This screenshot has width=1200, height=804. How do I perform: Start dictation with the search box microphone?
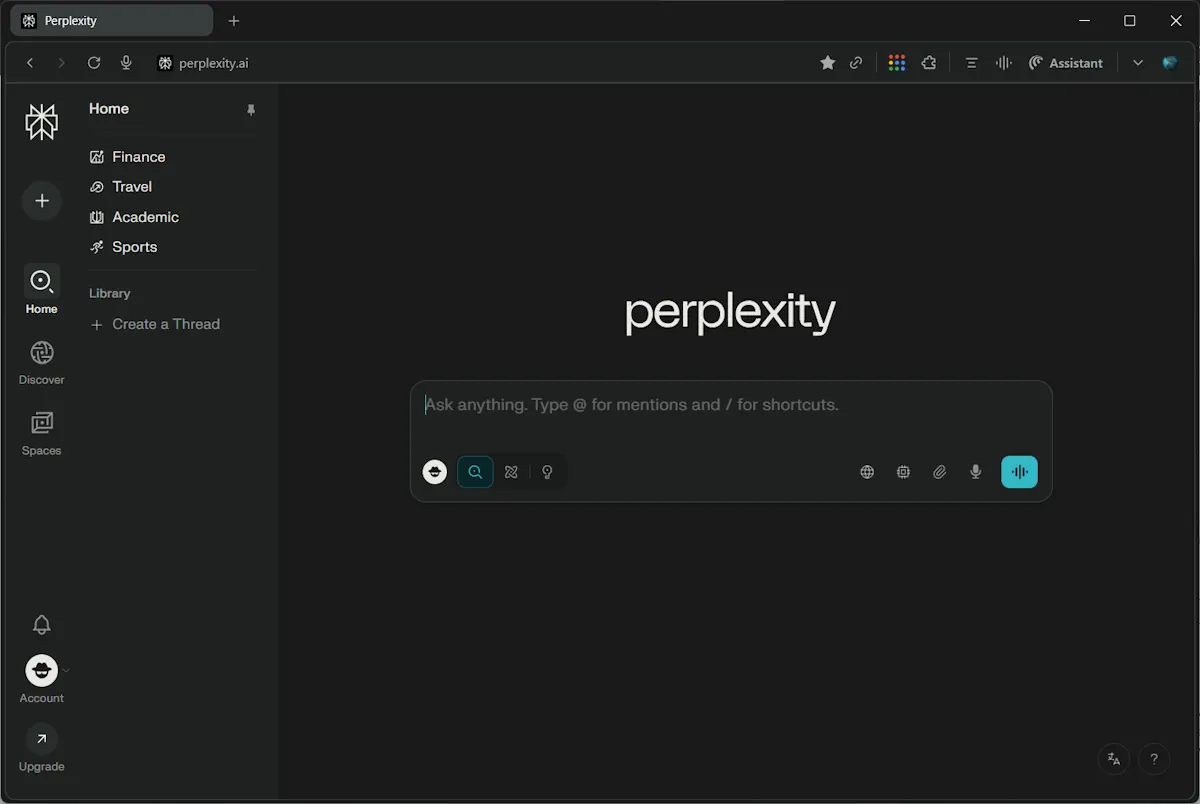pos(976,472)
